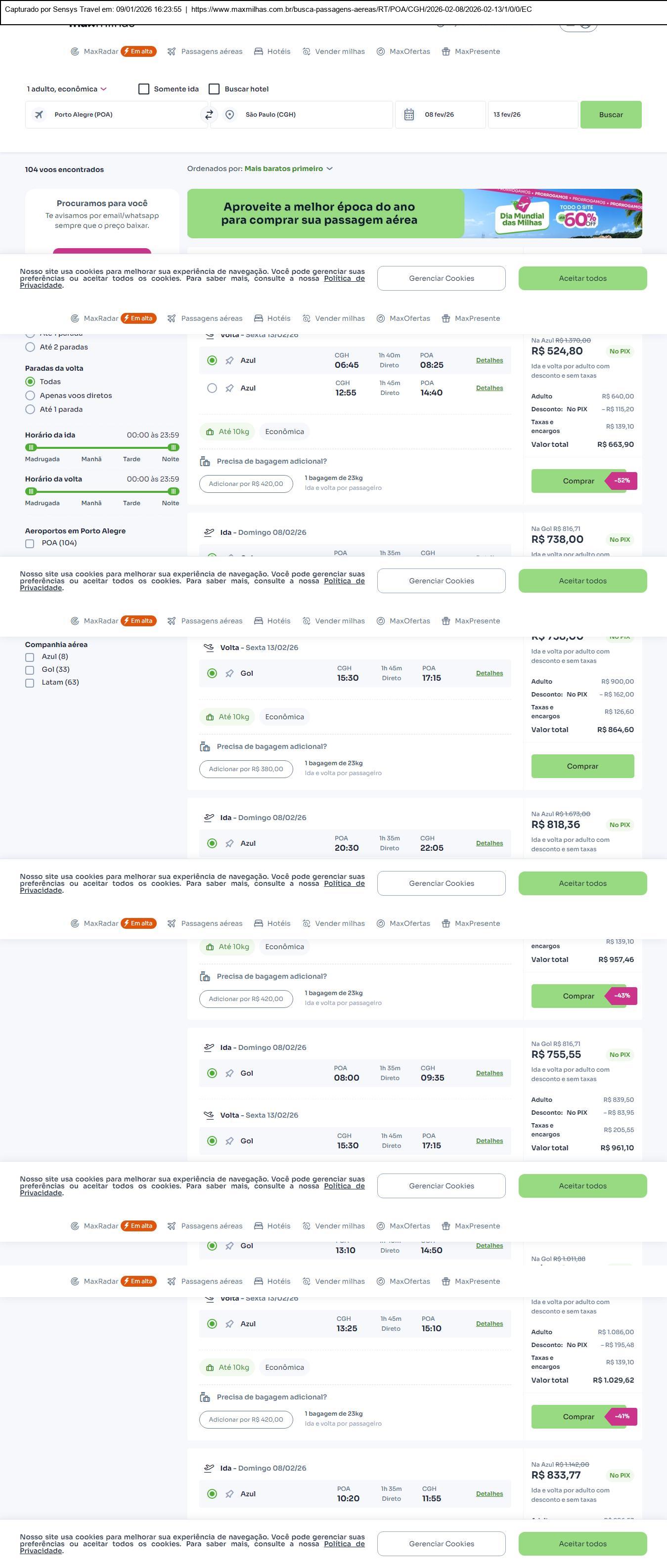Click the Horário da ida slider left handle
Viewport: 667px width, 1568px height.
[x=31, y=447]
